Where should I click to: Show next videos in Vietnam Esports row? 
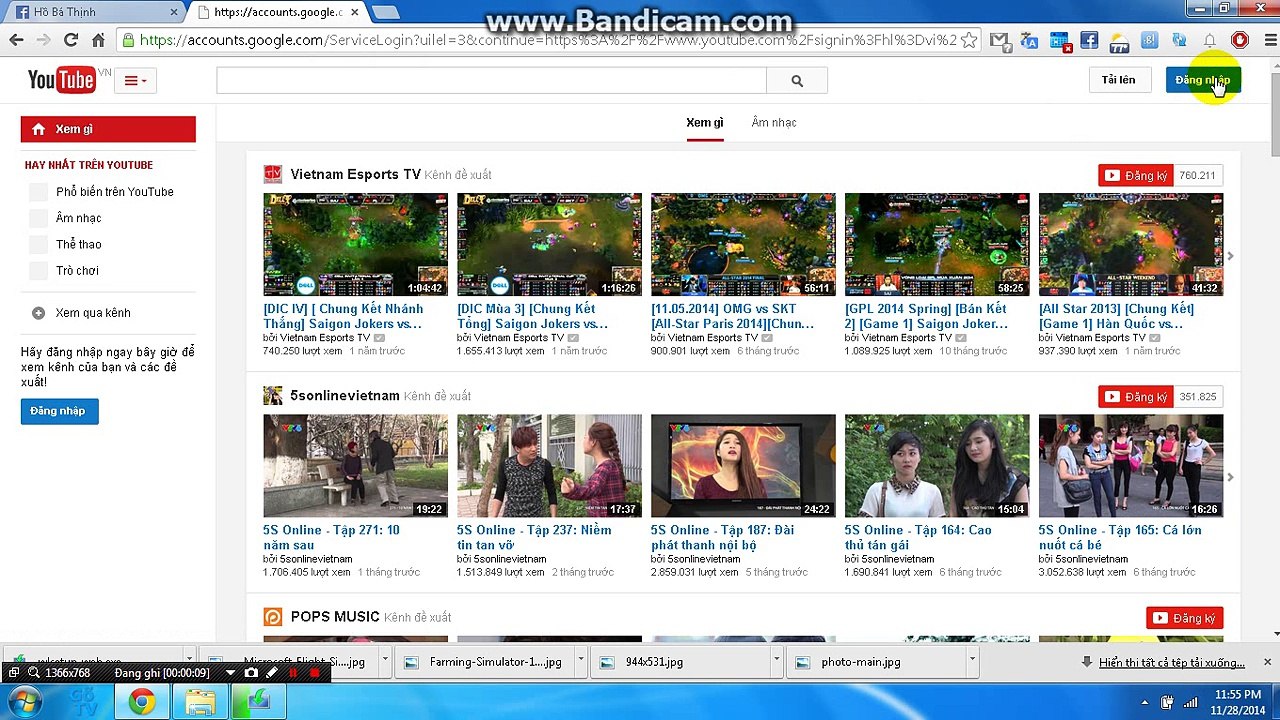pos(1230,256)
